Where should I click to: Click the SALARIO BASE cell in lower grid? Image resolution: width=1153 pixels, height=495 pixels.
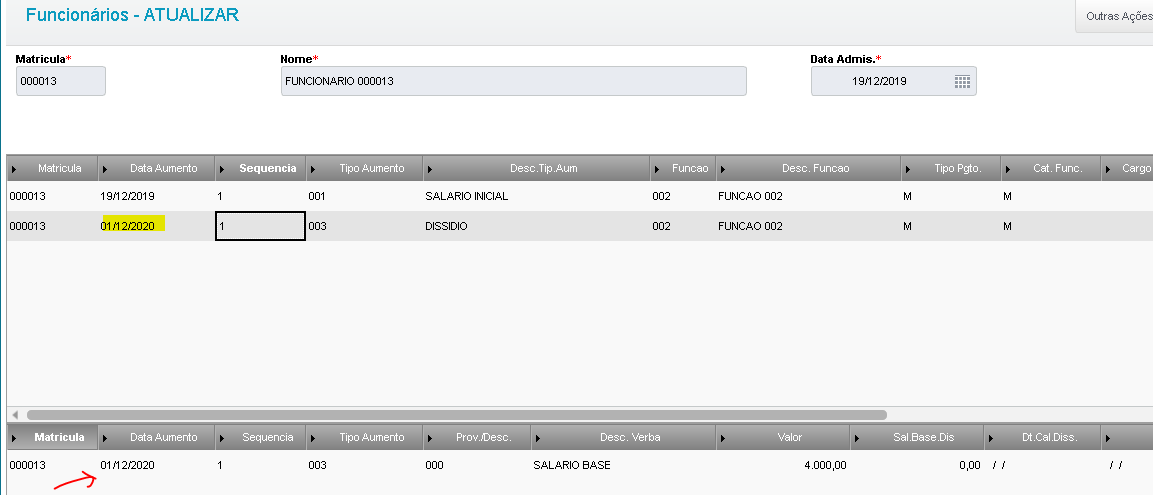tap(623, 466)
